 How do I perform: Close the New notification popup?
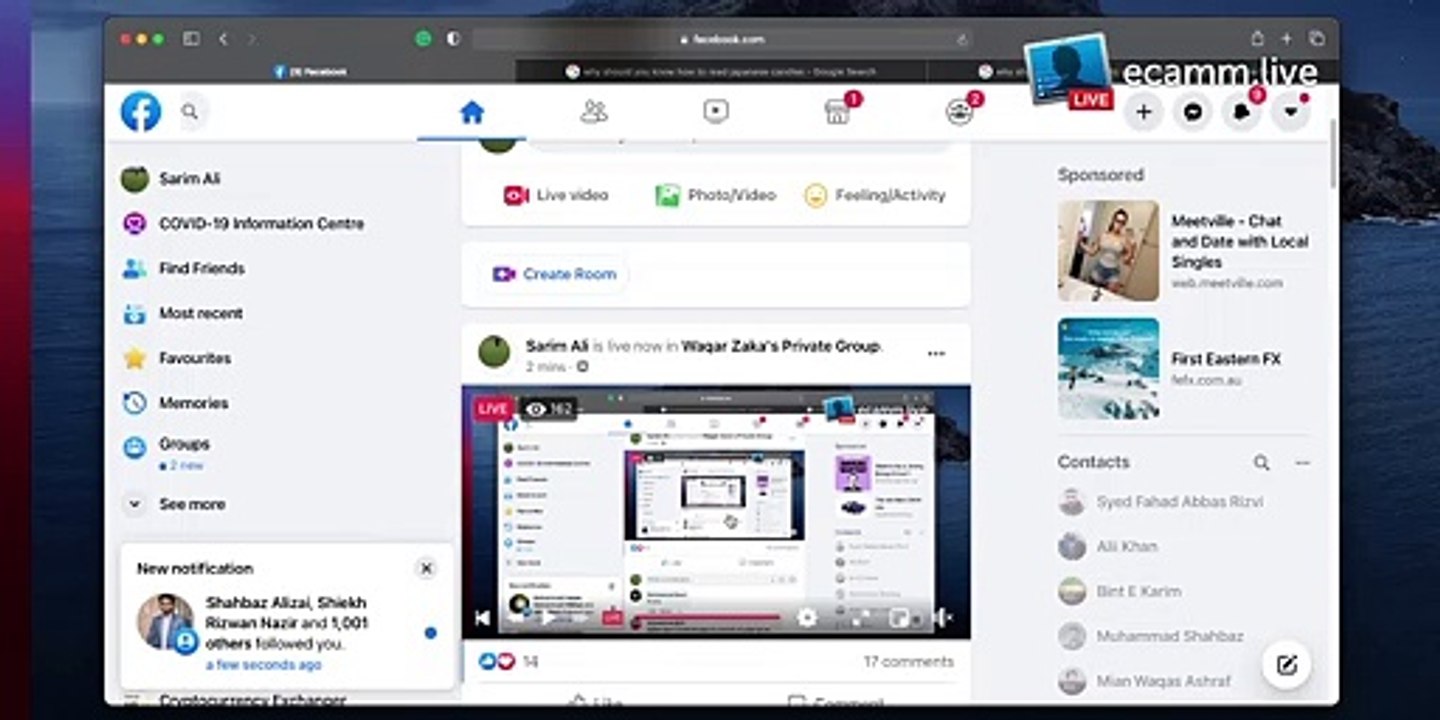coord(426,568)
